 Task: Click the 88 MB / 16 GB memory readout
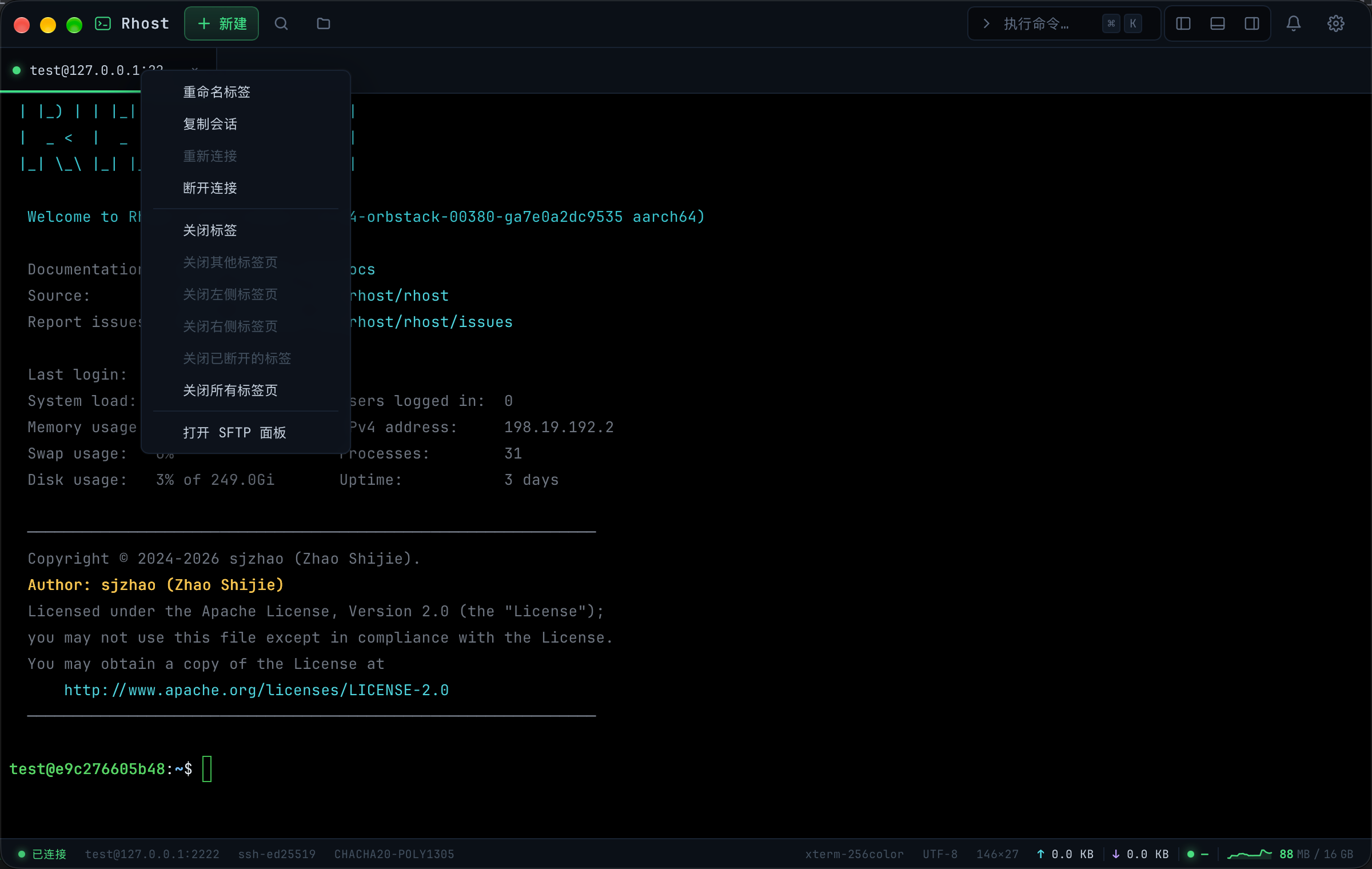point(1316,854)
